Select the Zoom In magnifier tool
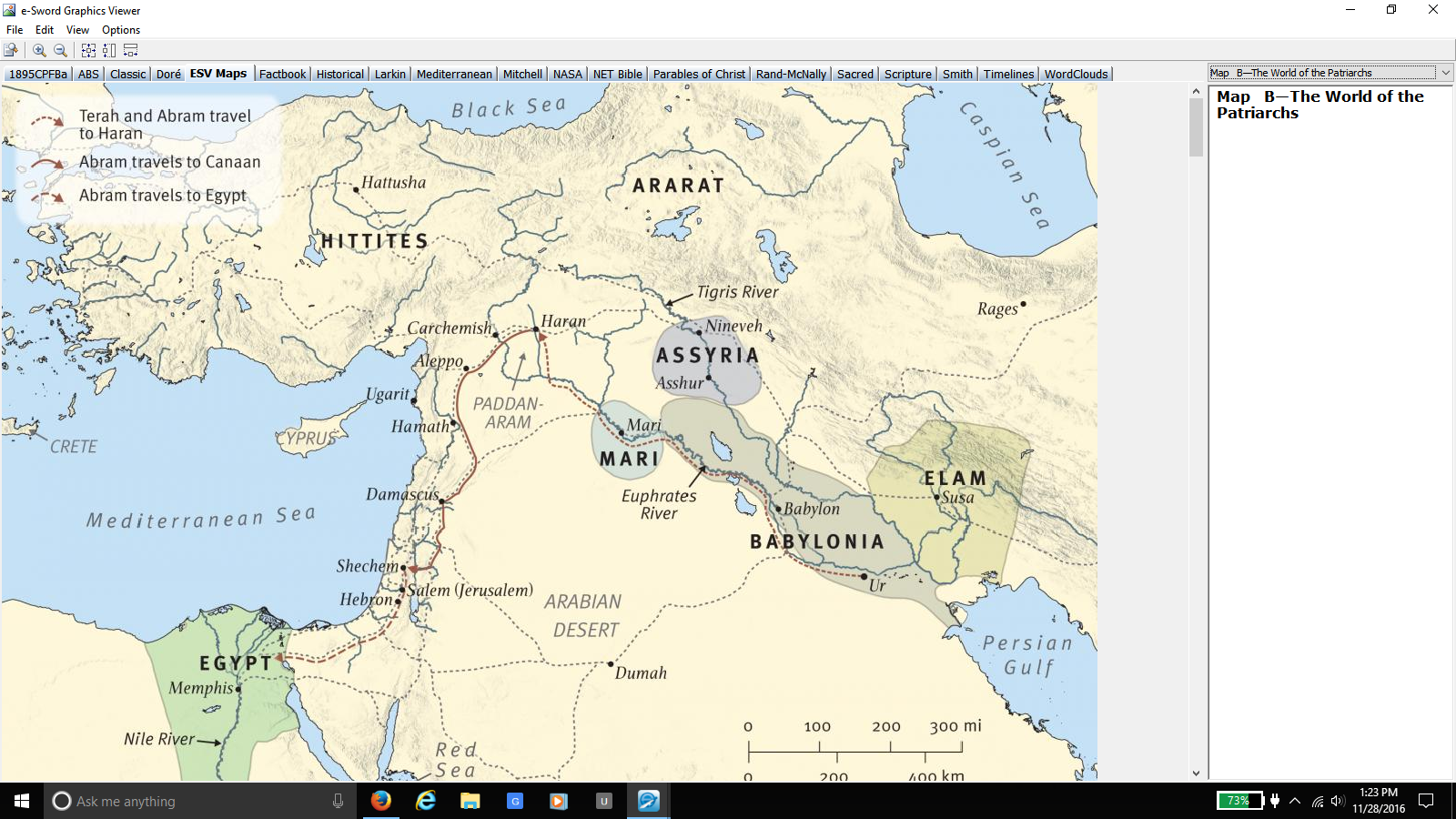The height and width of the screenshot is (819, 1456). pyautogui.click(x=38, y=50)
